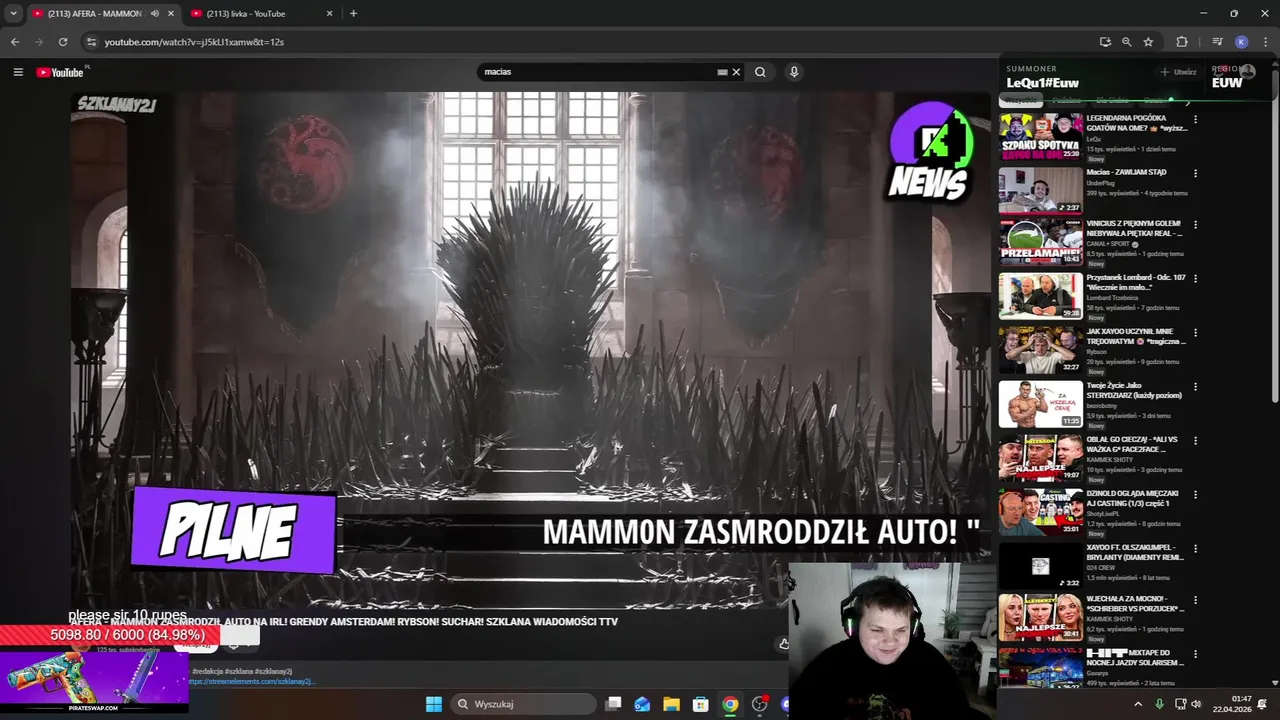Open the media controls music-note icon
1280x720 pixels.
(1217, 42)
